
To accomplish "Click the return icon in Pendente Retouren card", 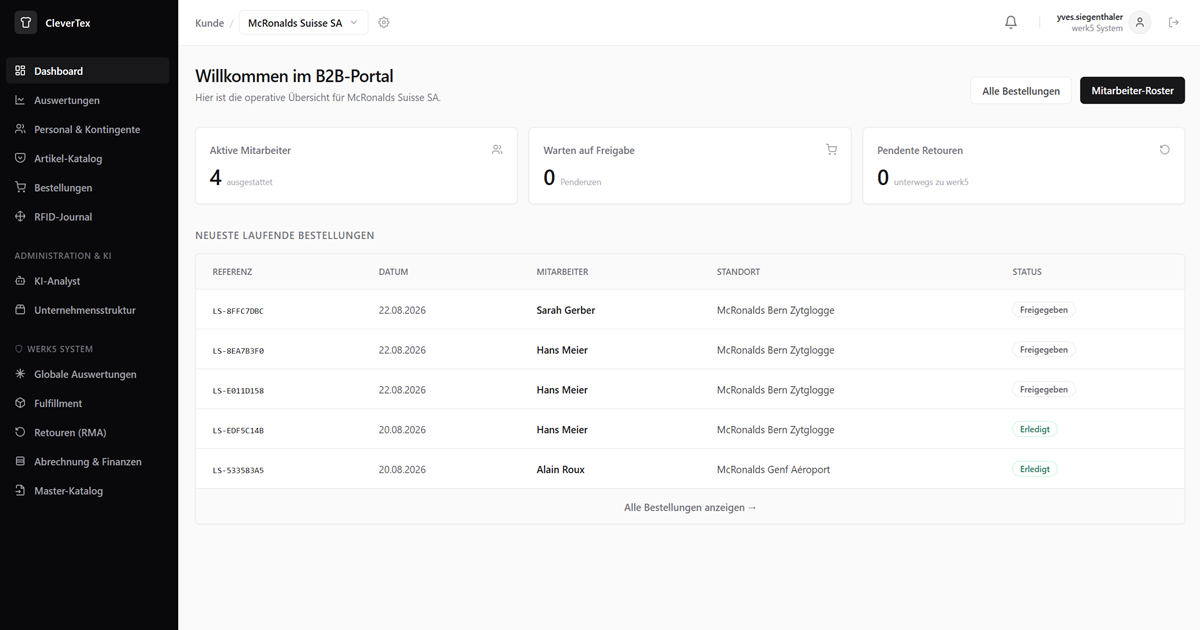I will 1165,150.
